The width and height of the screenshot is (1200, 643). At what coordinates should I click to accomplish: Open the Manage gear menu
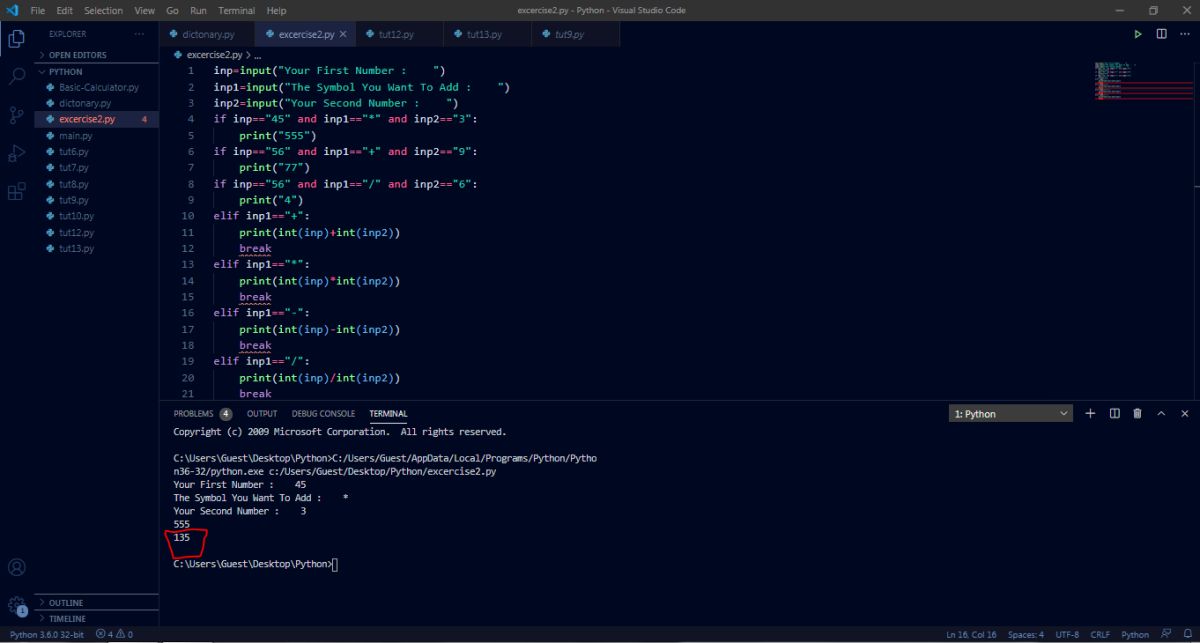pos(16,605)
